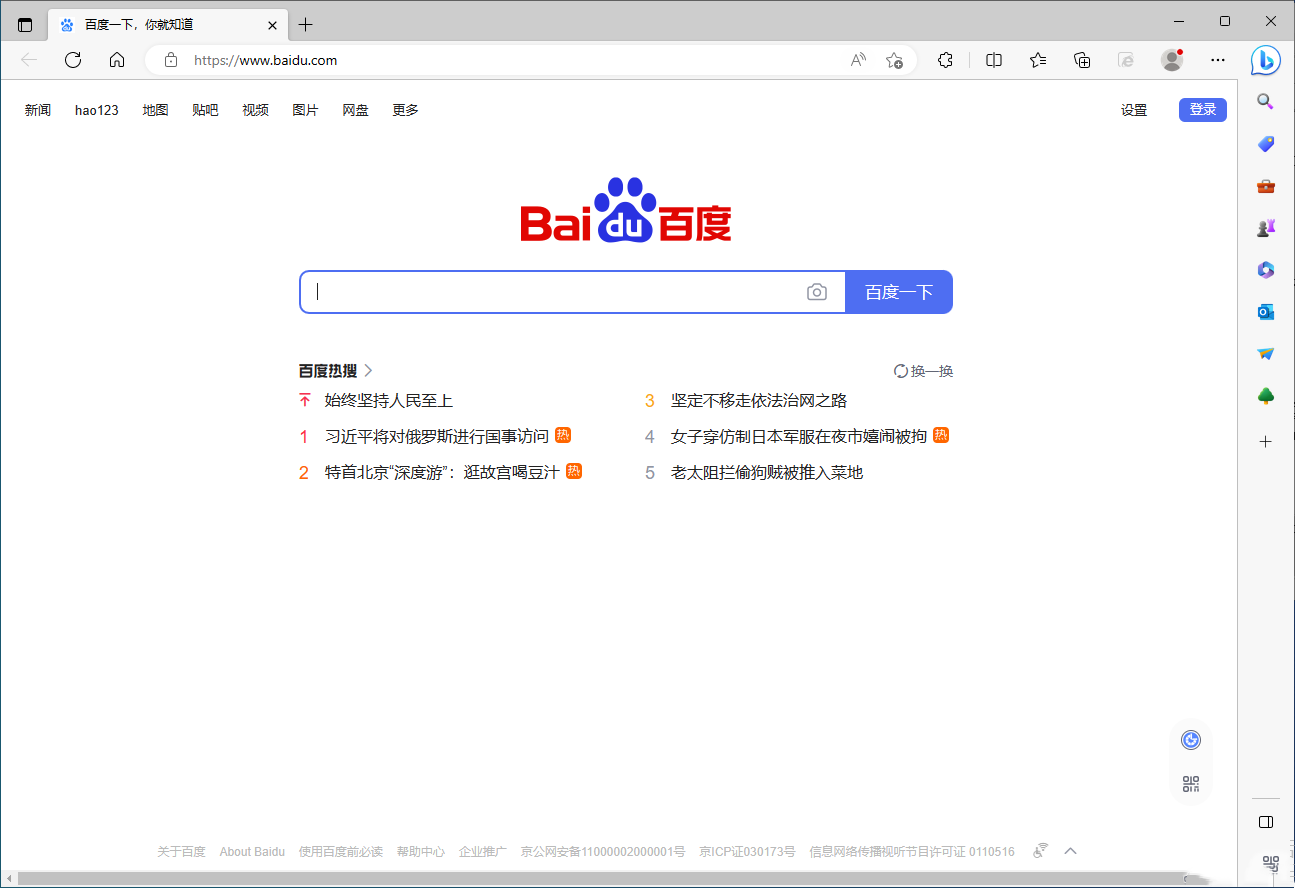Open hot search 老太阻拦偷狗贼被推入菜地
The width and height of the screenshot is (1295, 888).
pyautogui.click(x=767, y=472)
